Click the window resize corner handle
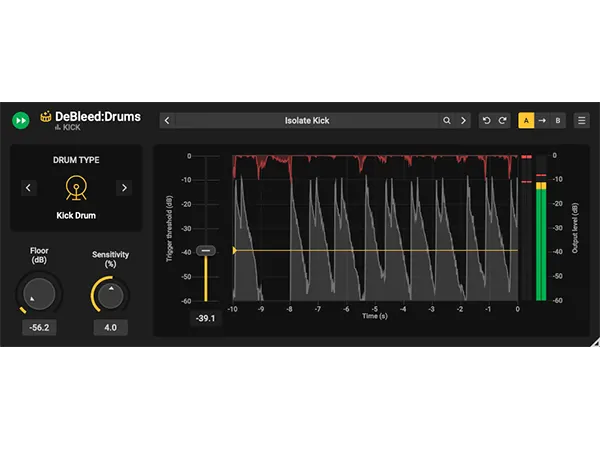The width and height of the screenshot is (600, 450). 595,342
